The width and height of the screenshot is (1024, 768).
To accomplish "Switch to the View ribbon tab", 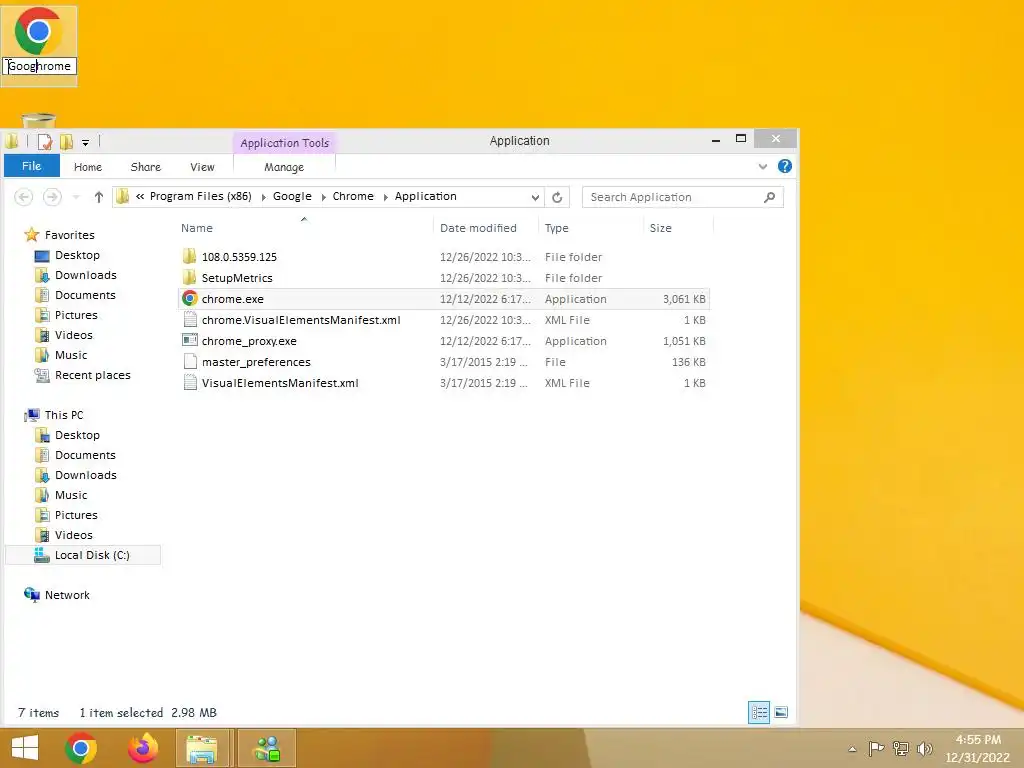I will click(x=202, y=167).
